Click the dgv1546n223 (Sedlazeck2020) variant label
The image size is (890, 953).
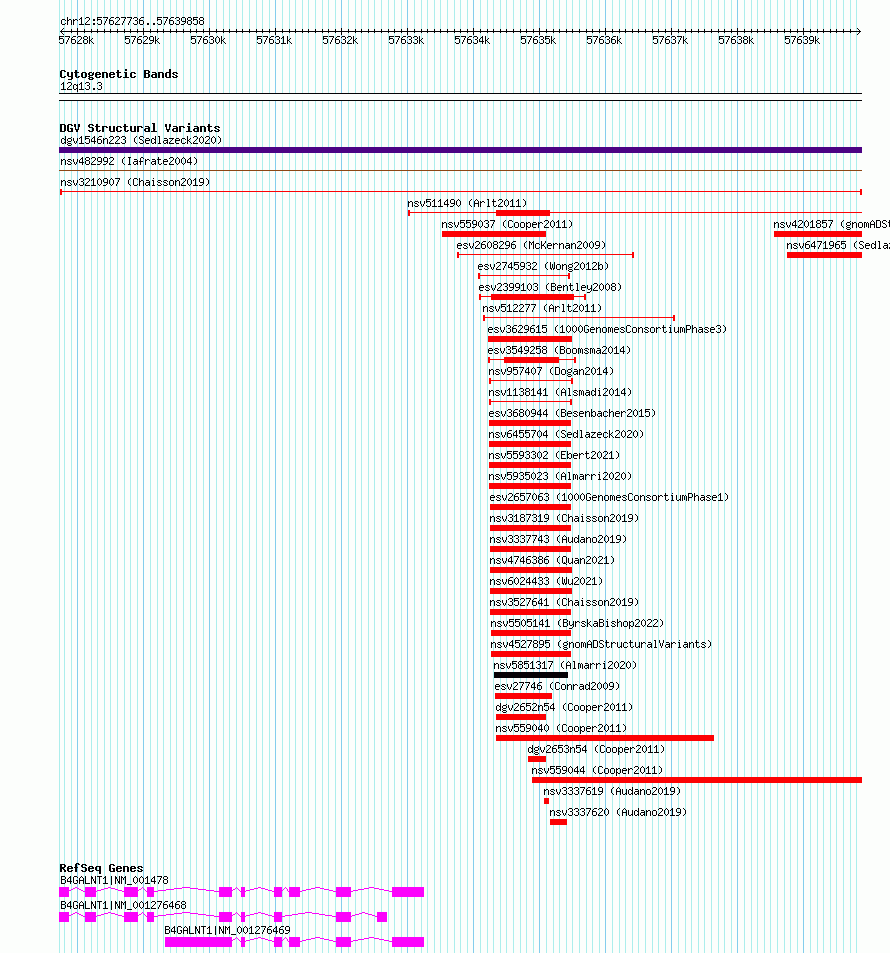(141, 140)
